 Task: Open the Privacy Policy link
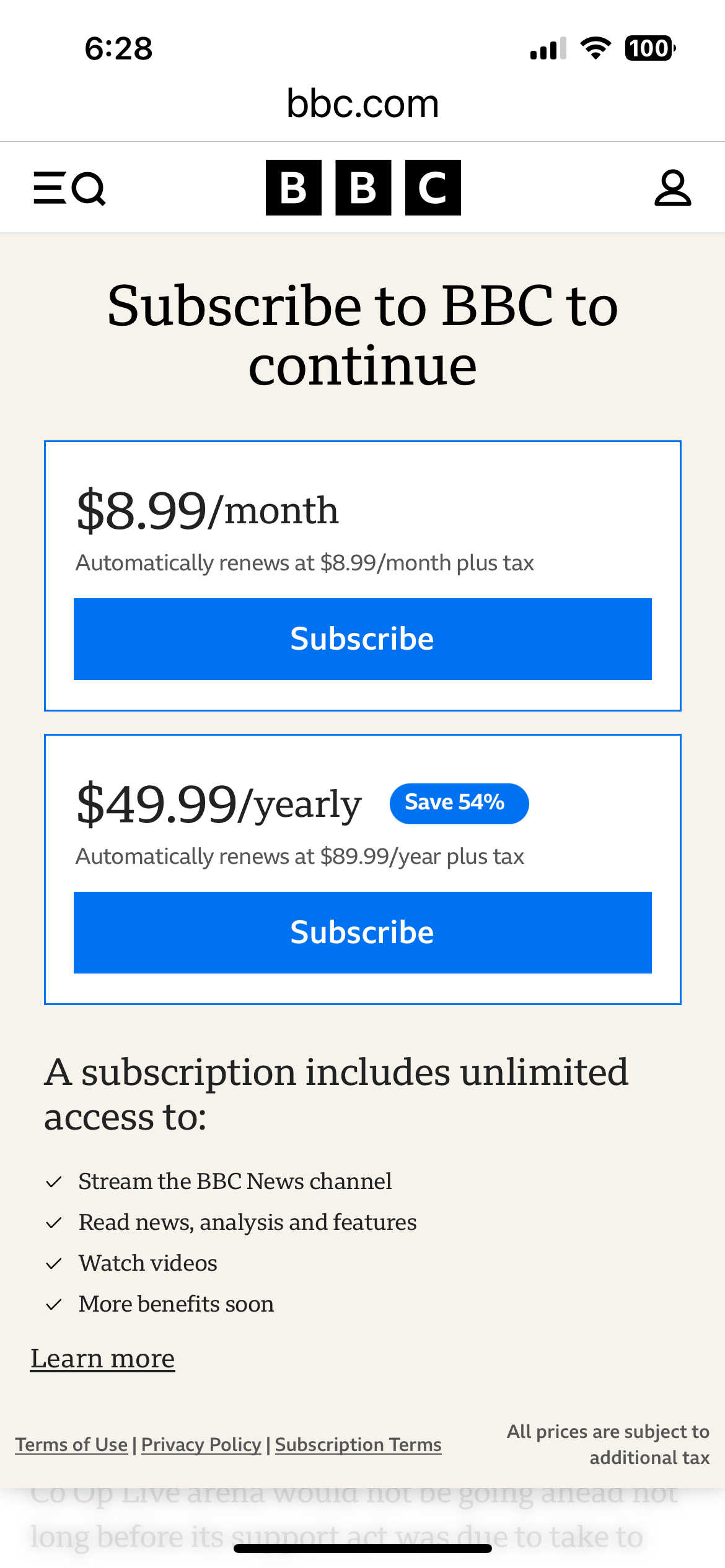201,1445
